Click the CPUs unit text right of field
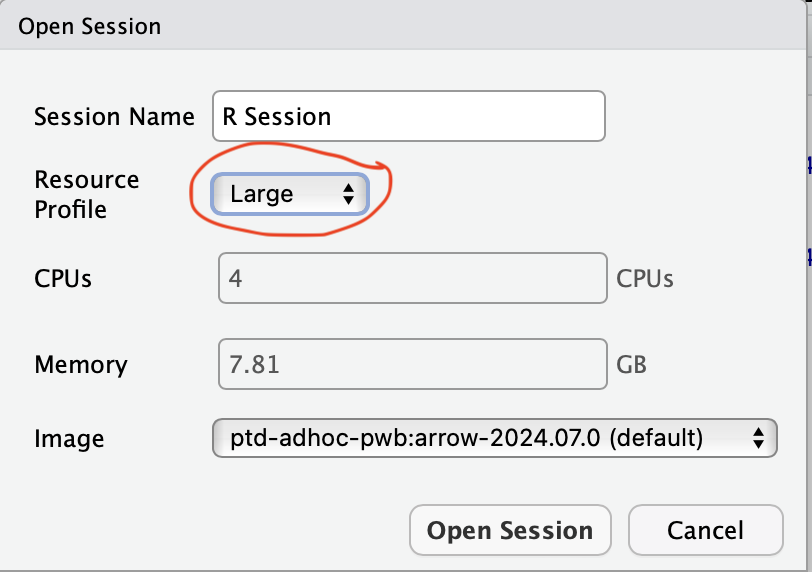 click(x=645, y=278)
